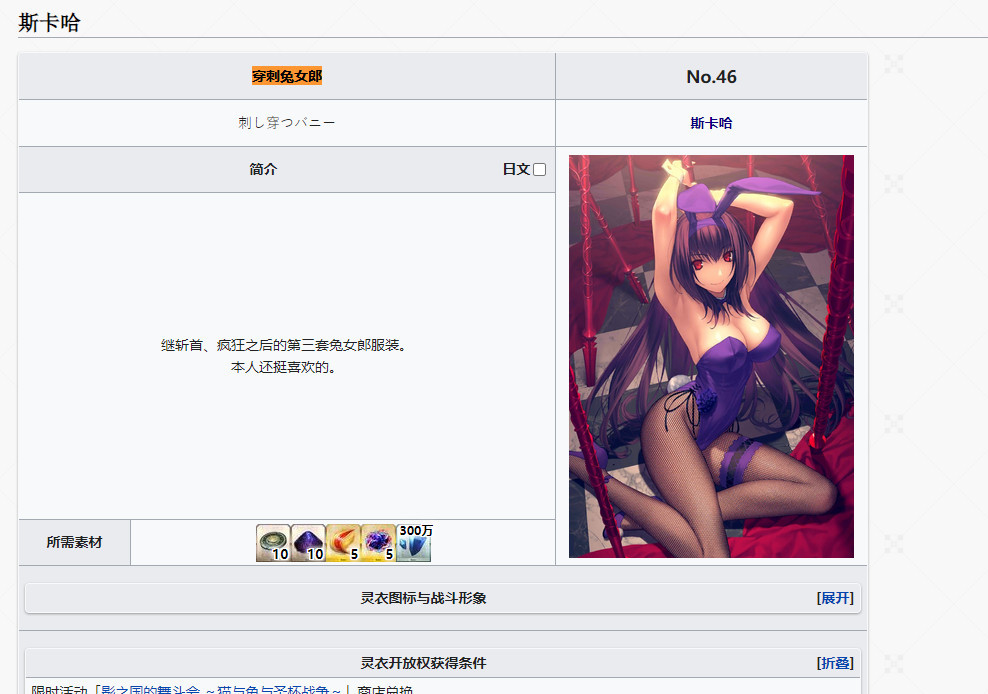The image size is (988, 694).
Task: Toggle the 日文 checkbox
Action: click(540, 170)
